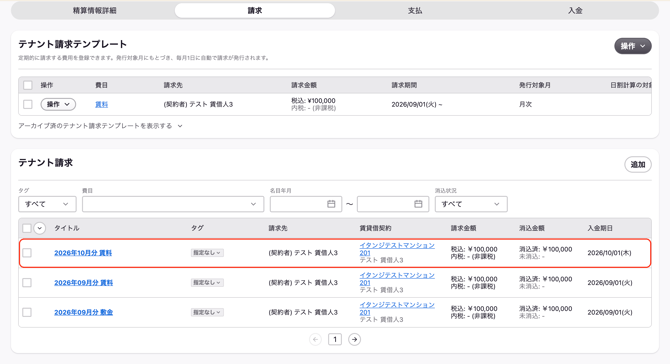Image resolution: width=670 pixels, height=364 pixels.
Task: Open the start date calendar icon
Action: (x=331, y=204)
